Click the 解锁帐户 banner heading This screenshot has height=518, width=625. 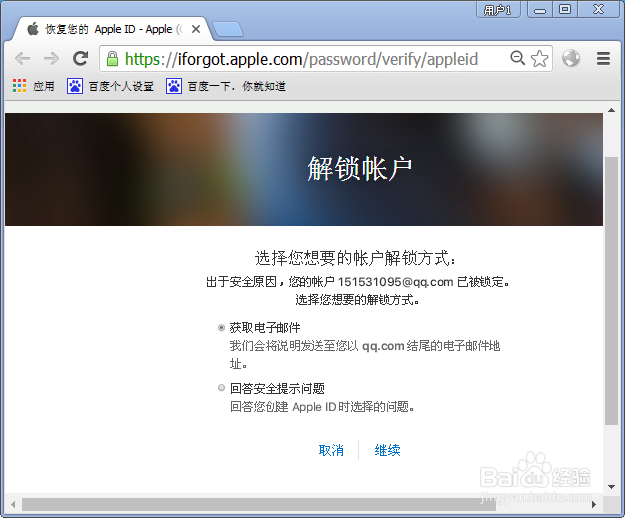359,169
